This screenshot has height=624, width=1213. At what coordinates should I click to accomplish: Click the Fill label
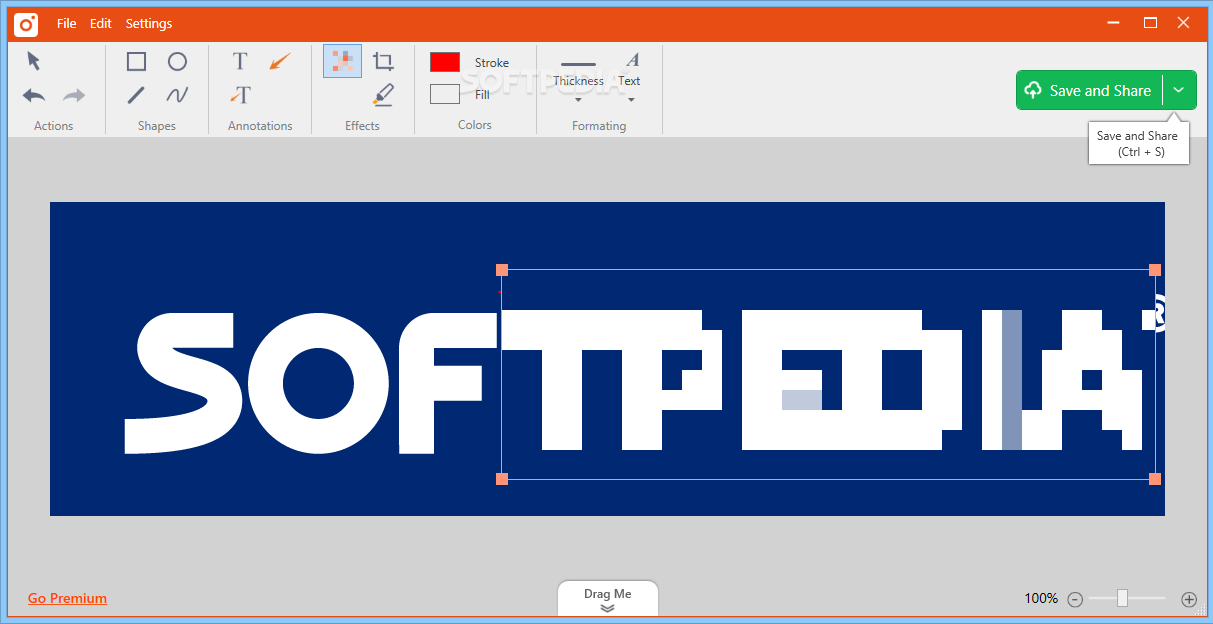(482, 95)
